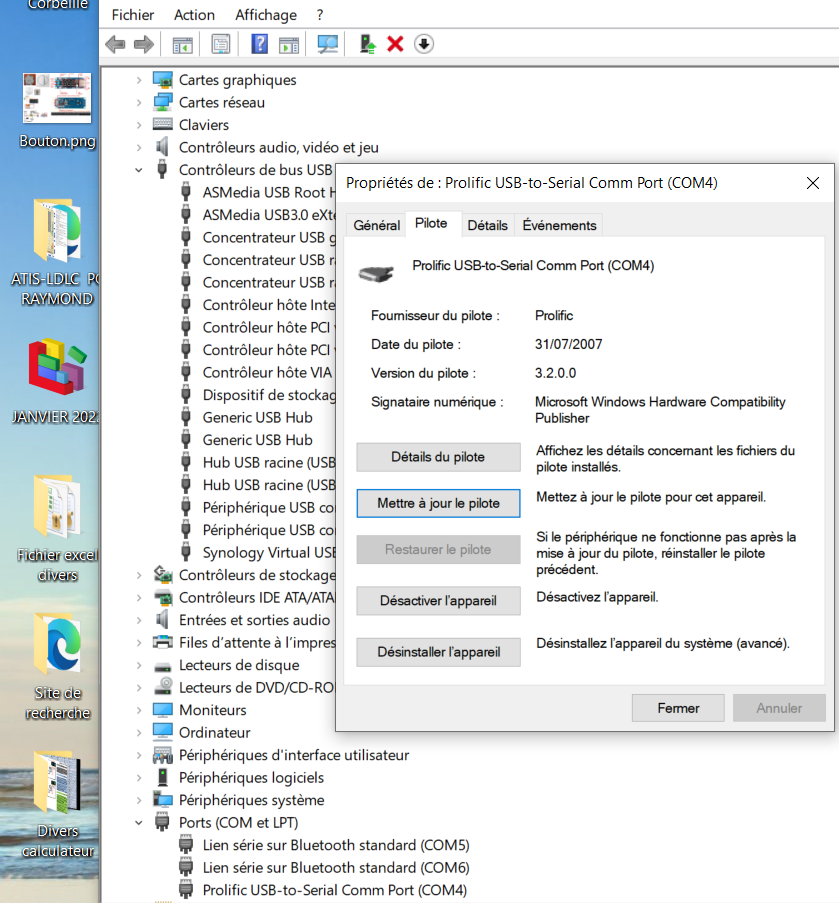The width and height of the screenshot is (839, 903).
Task: Select Contrôleur hôte VIA entry
Action: [267, 372]
